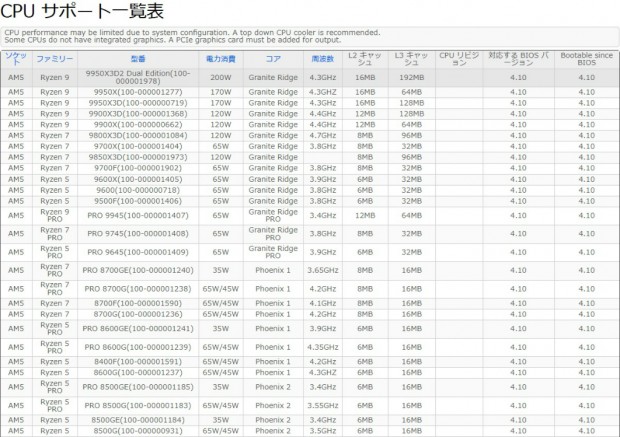Viewport: 620px width, 437px height.
Task: Select the PRO 8500G(100-000001183) model cell
Action: [138, 405]
